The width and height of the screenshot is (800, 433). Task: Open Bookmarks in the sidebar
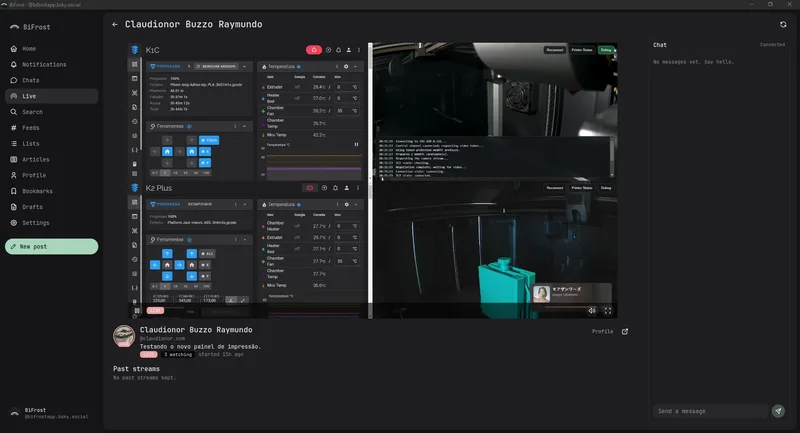51,191
